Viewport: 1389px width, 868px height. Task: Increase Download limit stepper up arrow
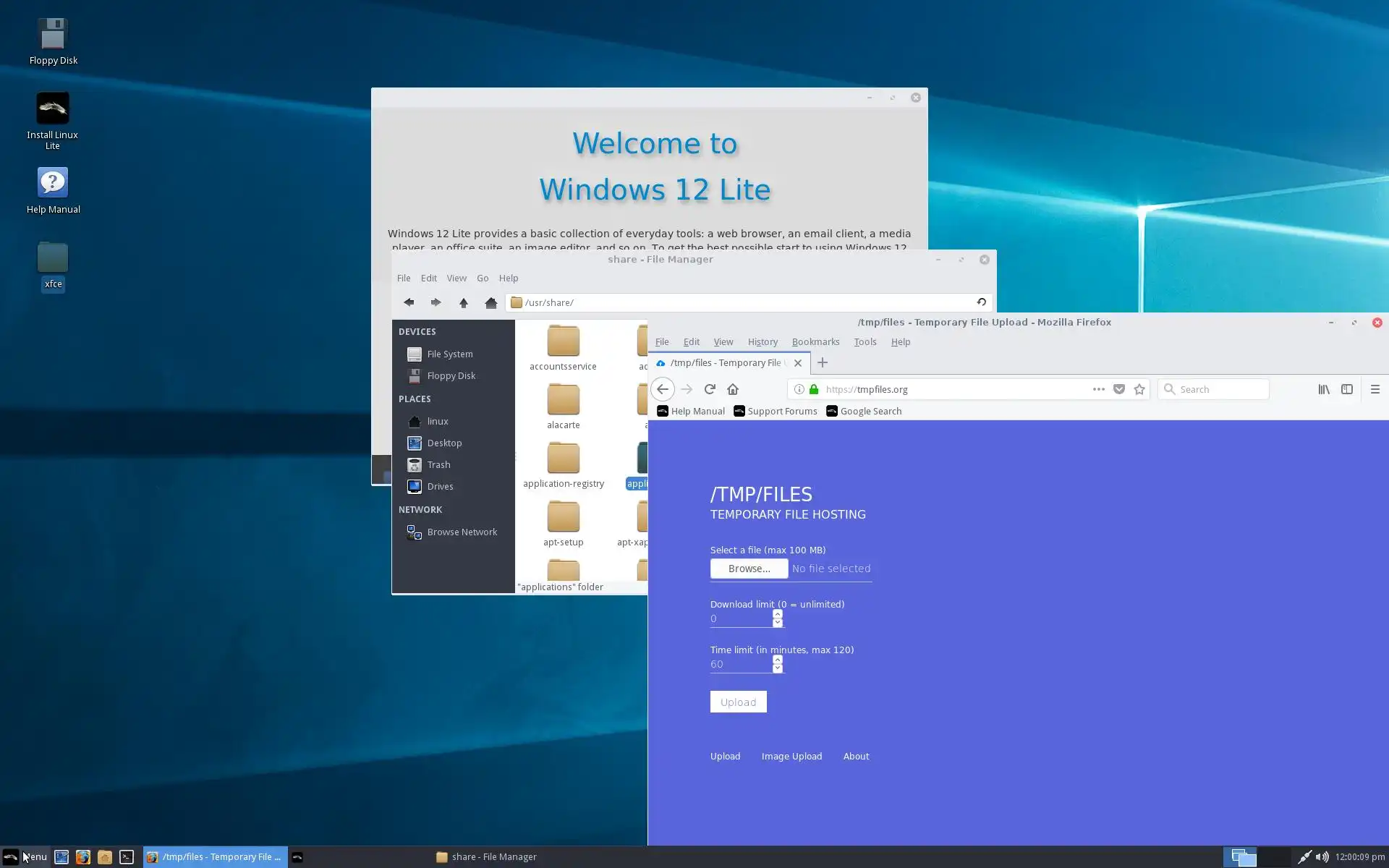tap(778, 614)
